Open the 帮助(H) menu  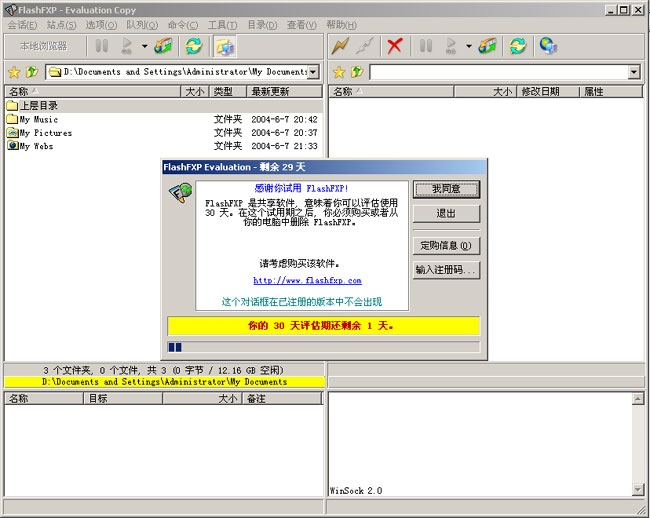click(x=341, y=25)
